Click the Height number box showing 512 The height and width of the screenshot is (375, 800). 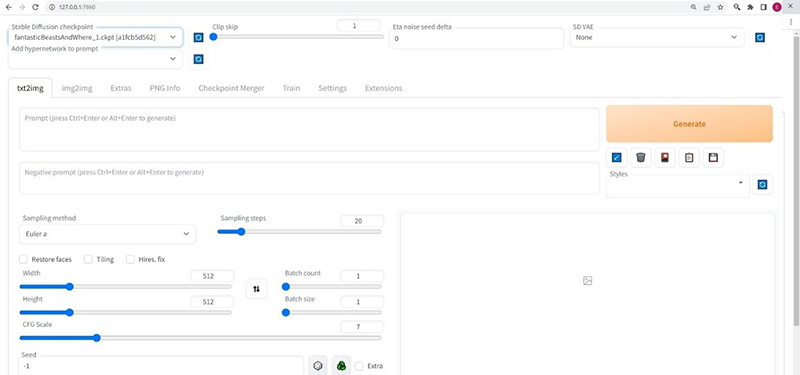[212, 302]
